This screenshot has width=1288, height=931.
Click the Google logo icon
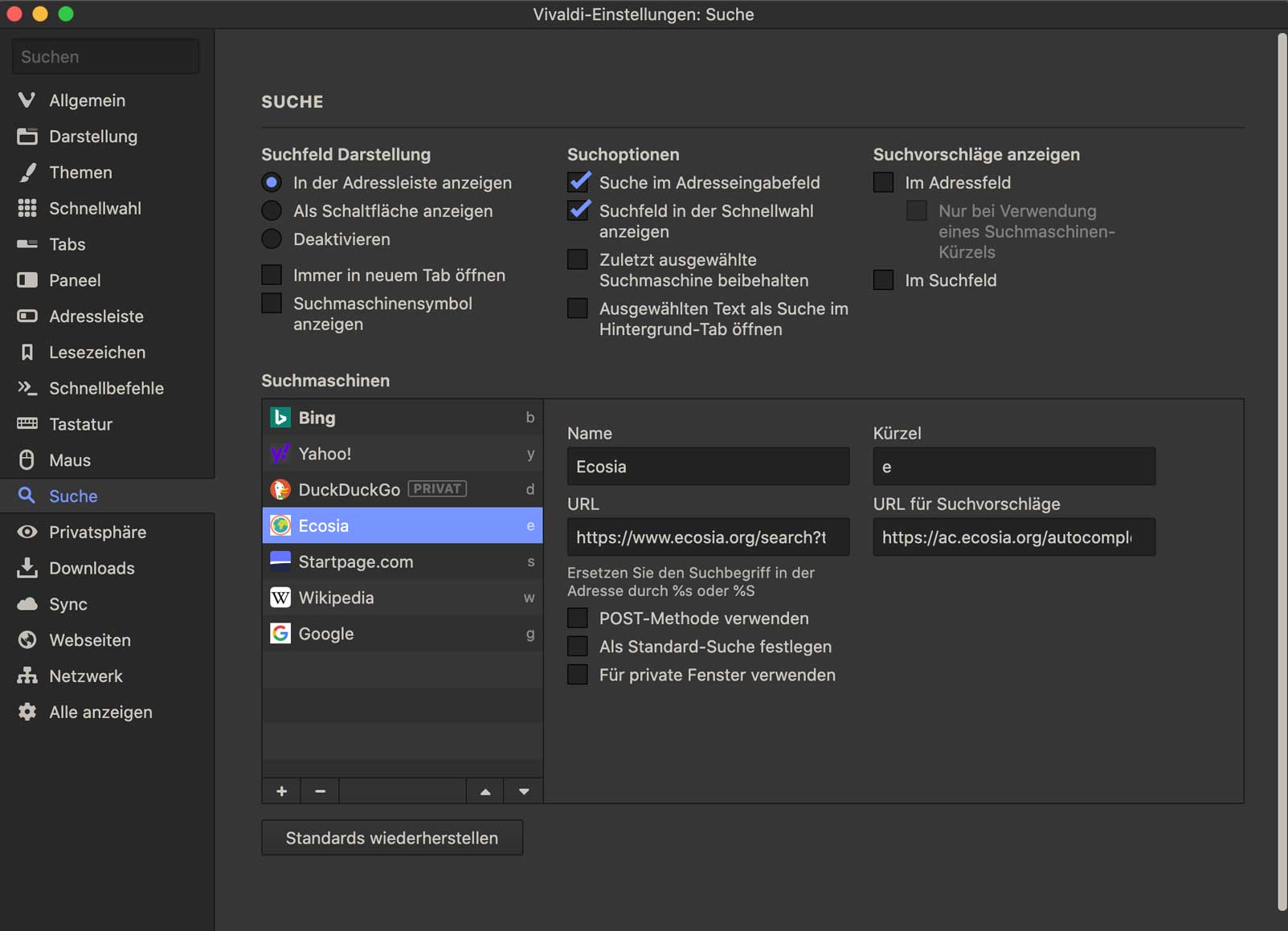tap(280, 634)
